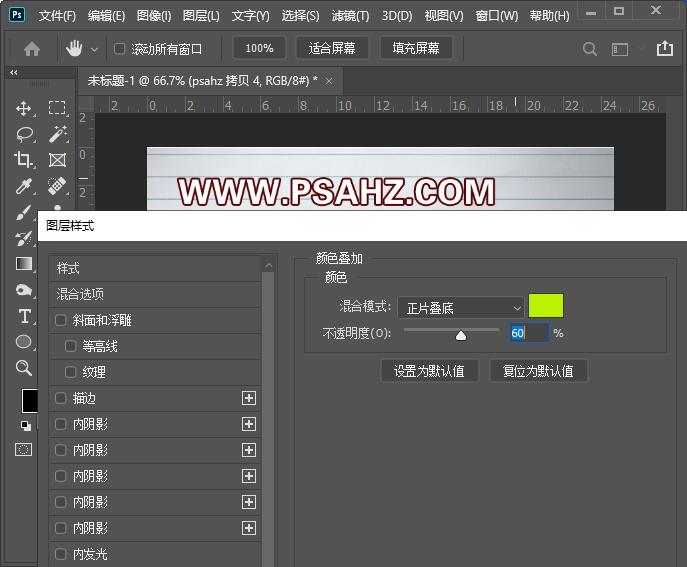Click the styles list scroll-up arrow
Screen dimensions: 687x567
269,266
